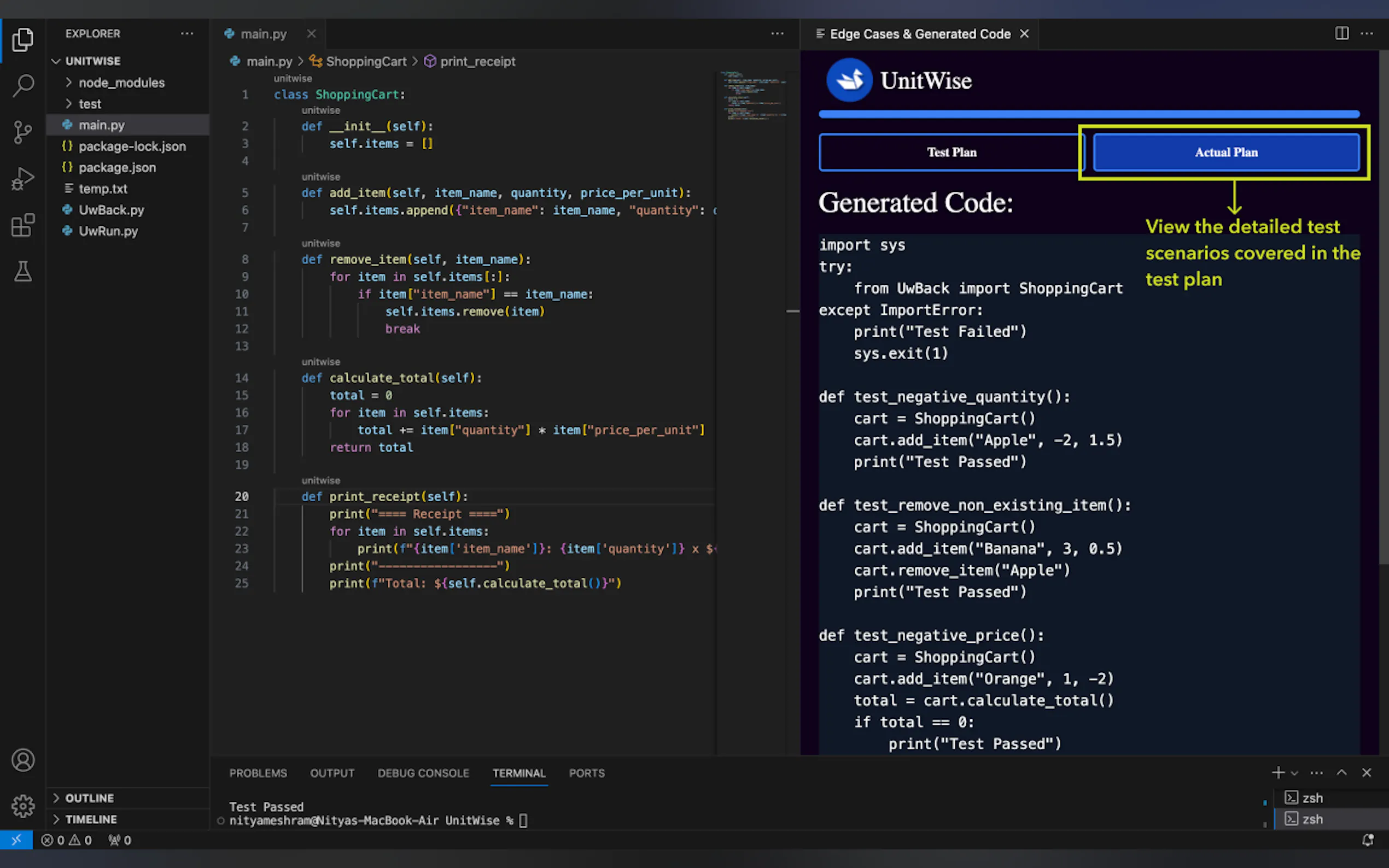Open the Extensions view
The image size is (1389, 868).
tap(23, 225)
